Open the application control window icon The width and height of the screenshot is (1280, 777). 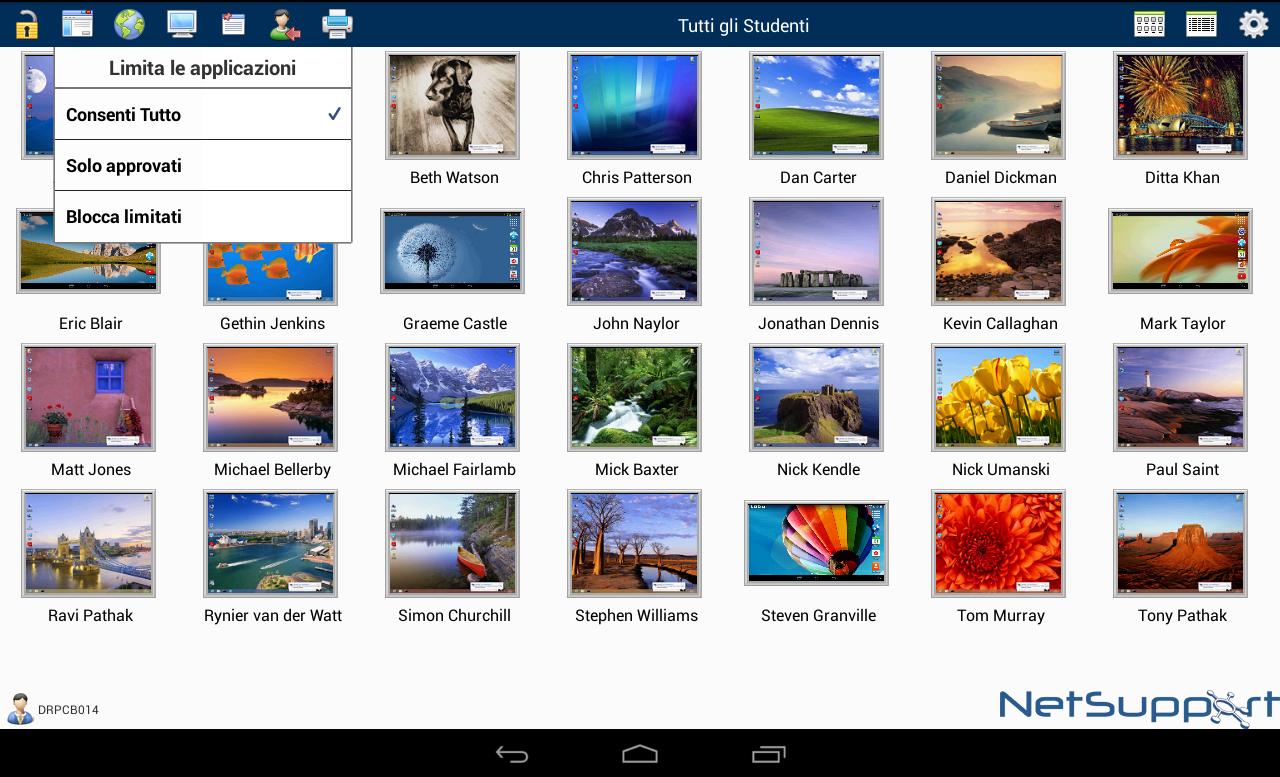coord(77,24)
